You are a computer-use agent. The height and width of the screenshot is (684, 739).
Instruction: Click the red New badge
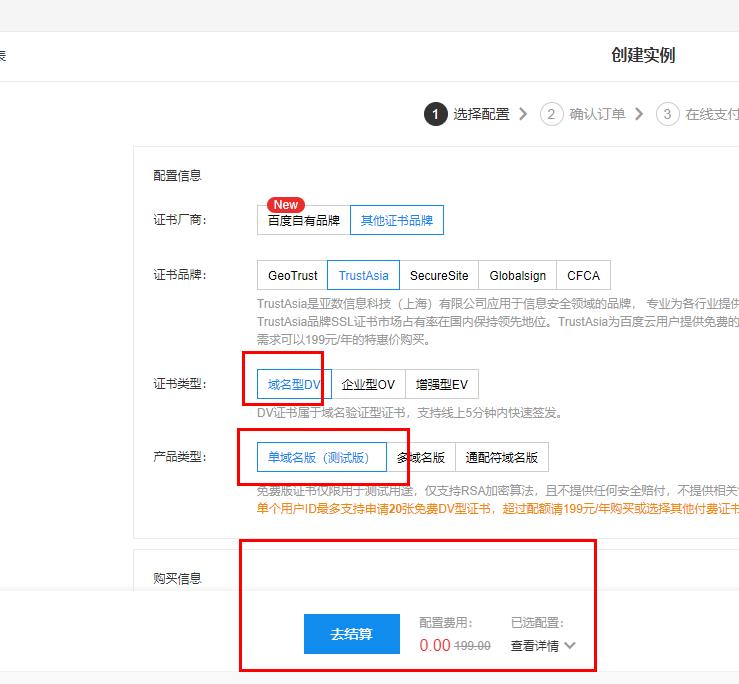coord(286,204)
